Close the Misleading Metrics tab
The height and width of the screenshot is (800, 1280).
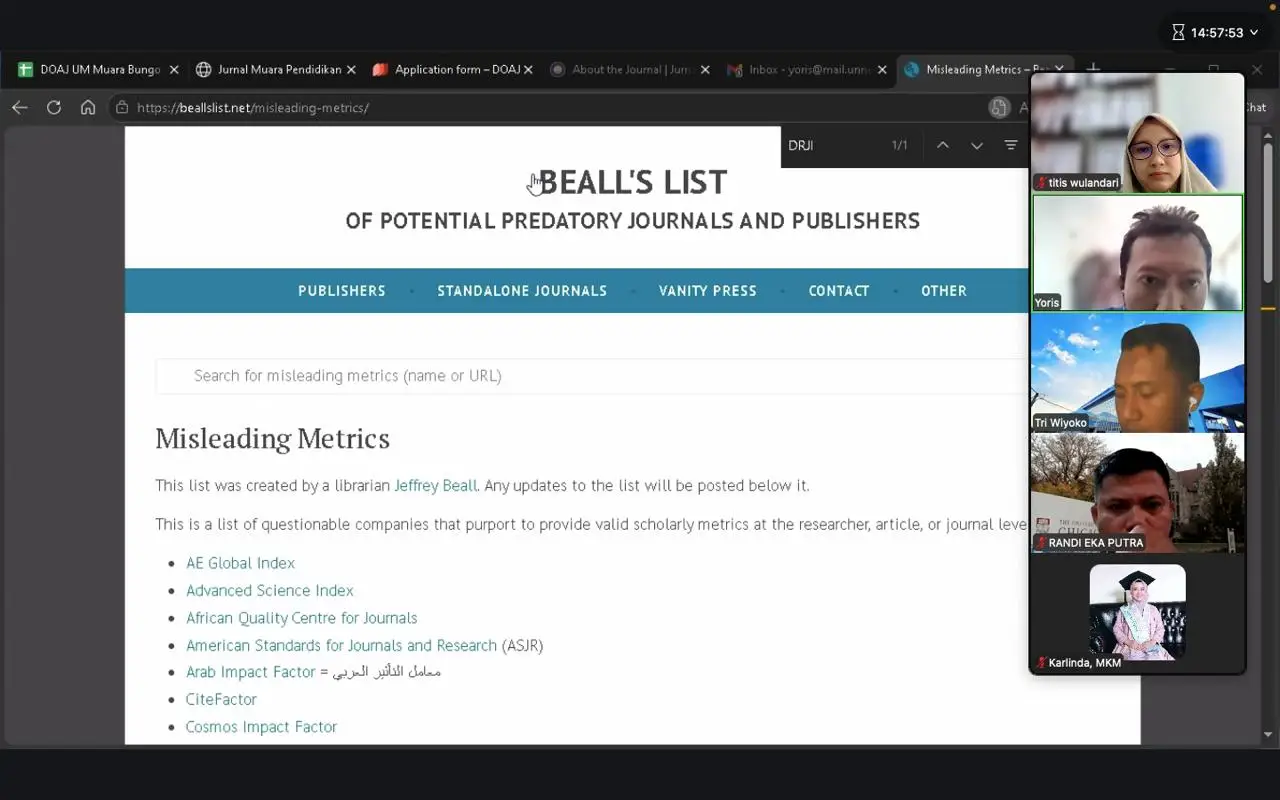coord(1059,70)
